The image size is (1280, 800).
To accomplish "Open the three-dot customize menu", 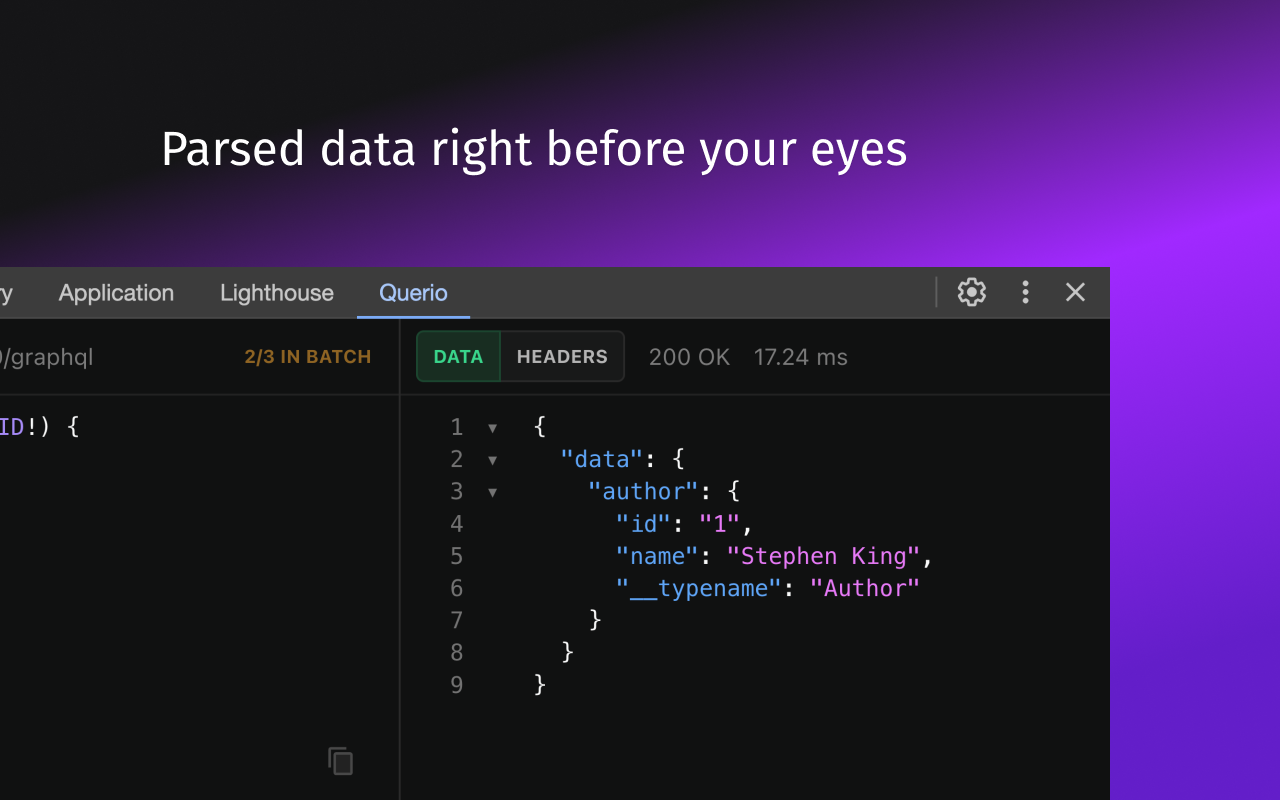I will click(x=1025, y=292).
